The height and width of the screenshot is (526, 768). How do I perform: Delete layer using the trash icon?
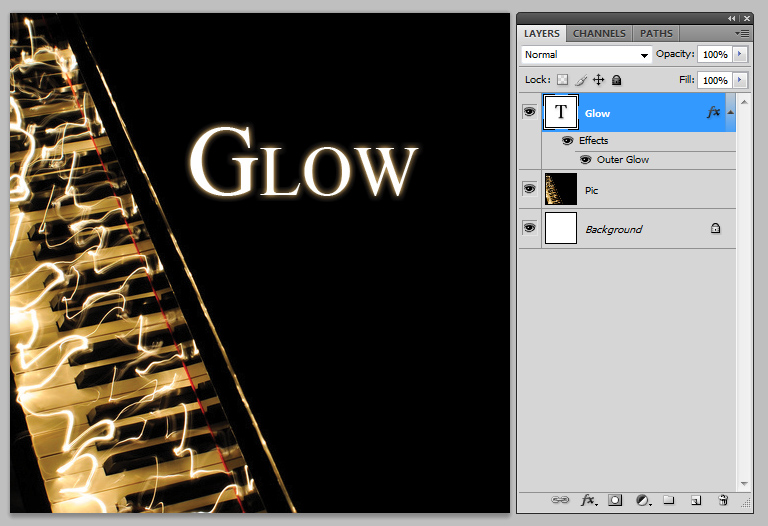tap(723, 499)
